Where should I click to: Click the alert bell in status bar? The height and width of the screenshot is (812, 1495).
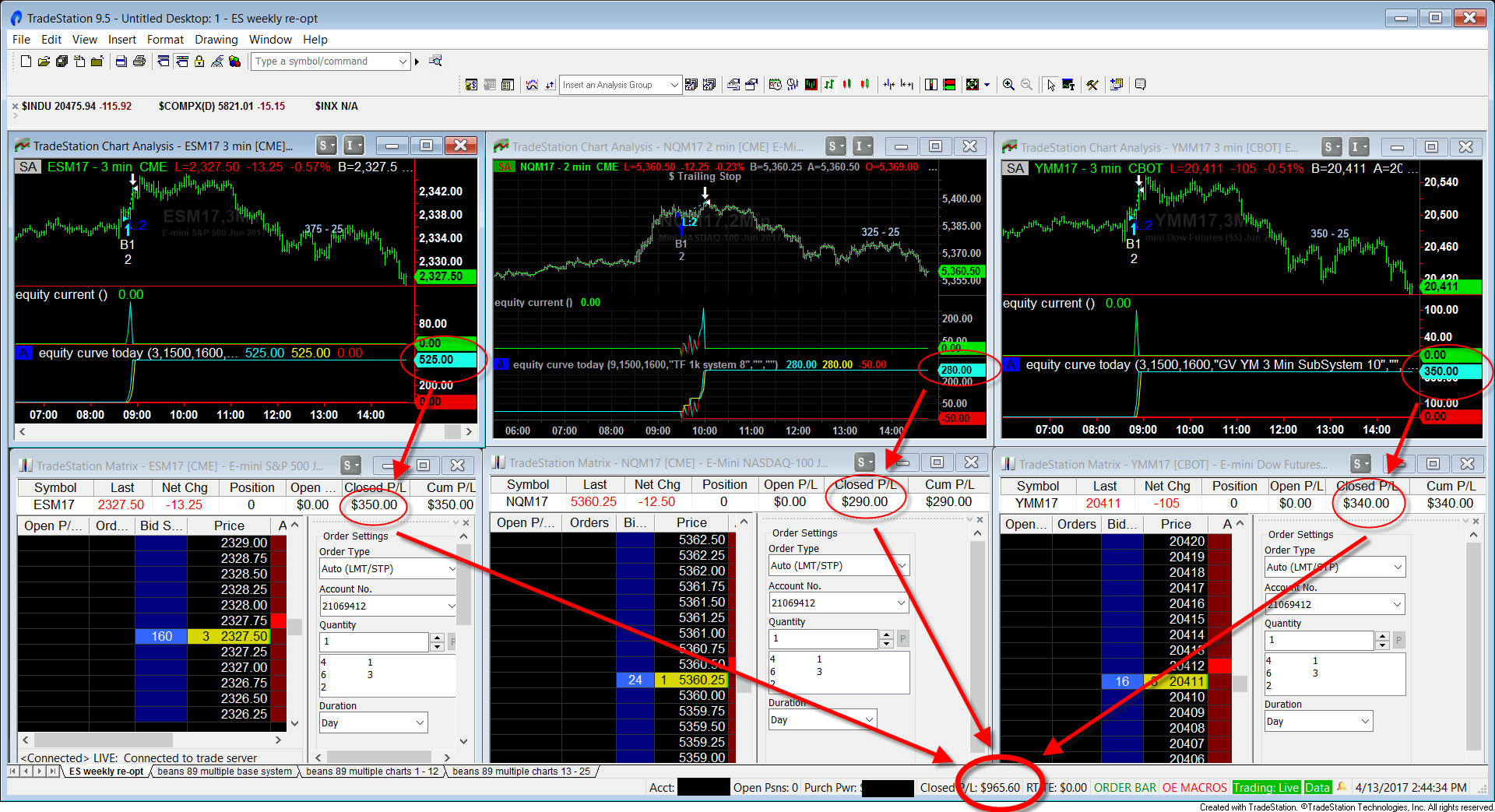click(1342, 787)
